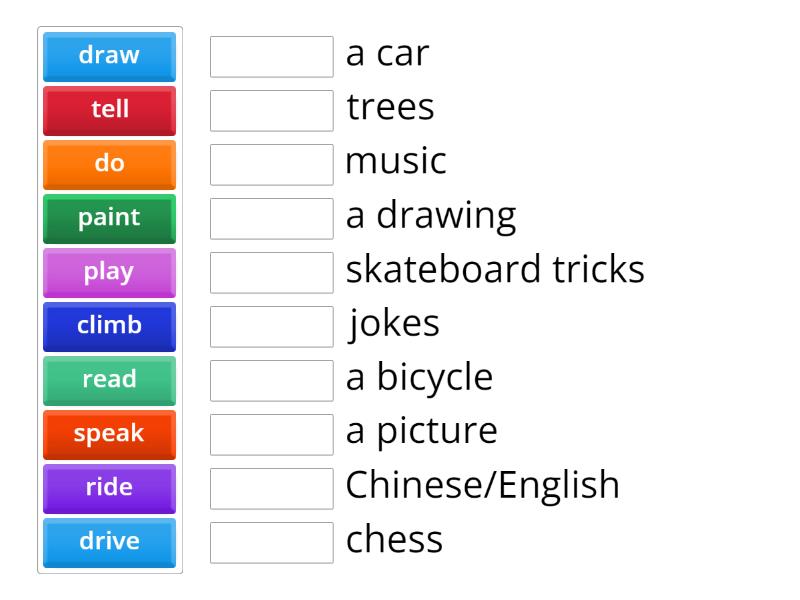Screen dimensions: 800x600
Task: Click the purple "play" word tile
Action: (x=110, y=272)
